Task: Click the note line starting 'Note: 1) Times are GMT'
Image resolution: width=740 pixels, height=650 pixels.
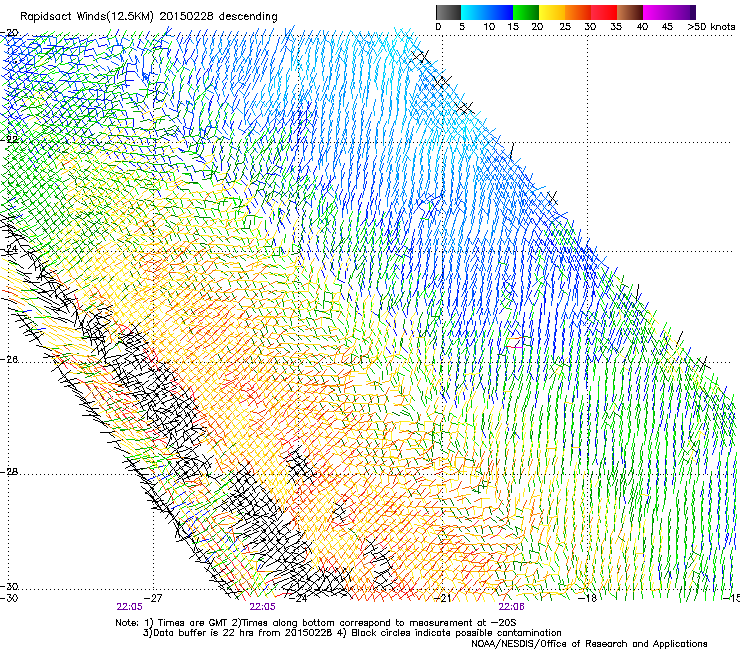Action: coord(316,623)
